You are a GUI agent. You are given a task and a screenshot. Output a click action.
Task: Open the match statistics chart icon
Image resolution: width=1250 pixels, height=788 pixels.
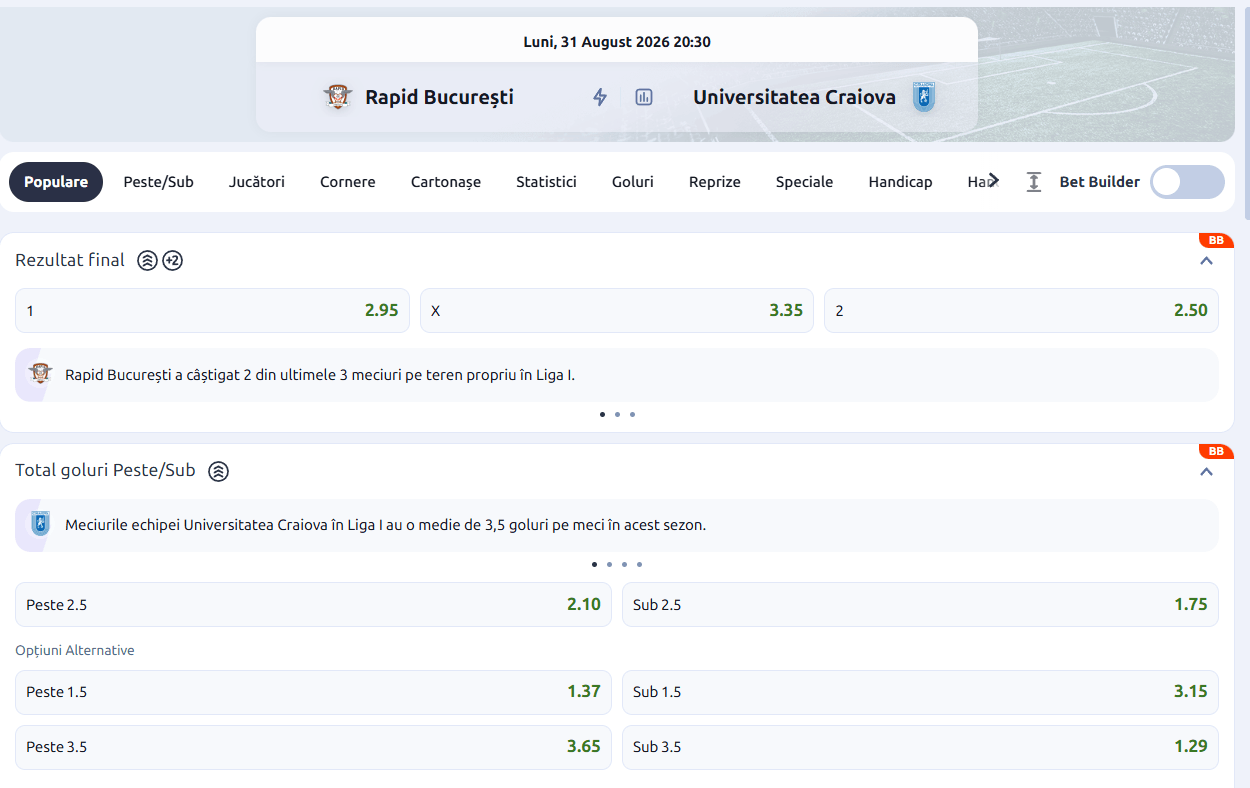tap(644, 97)
